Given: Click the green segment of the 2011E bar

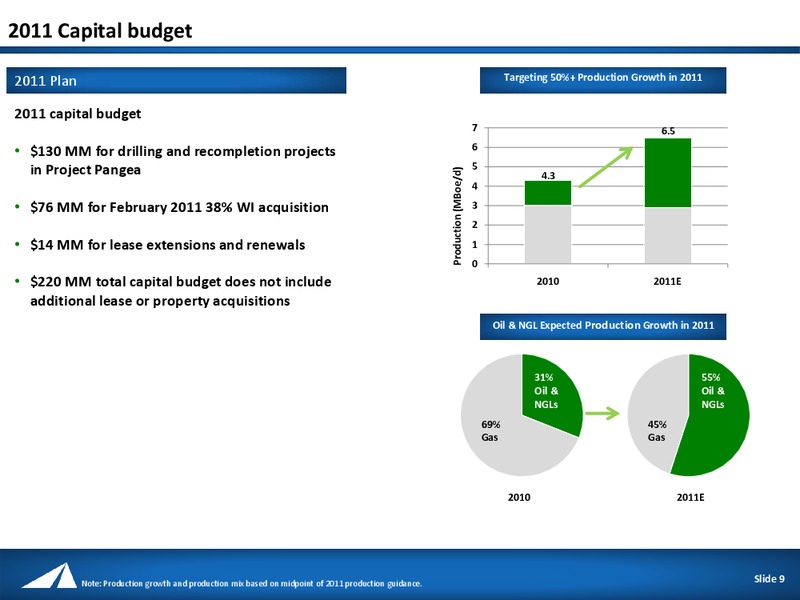Looking at the screenshot, I should click(x=668, y=172).
